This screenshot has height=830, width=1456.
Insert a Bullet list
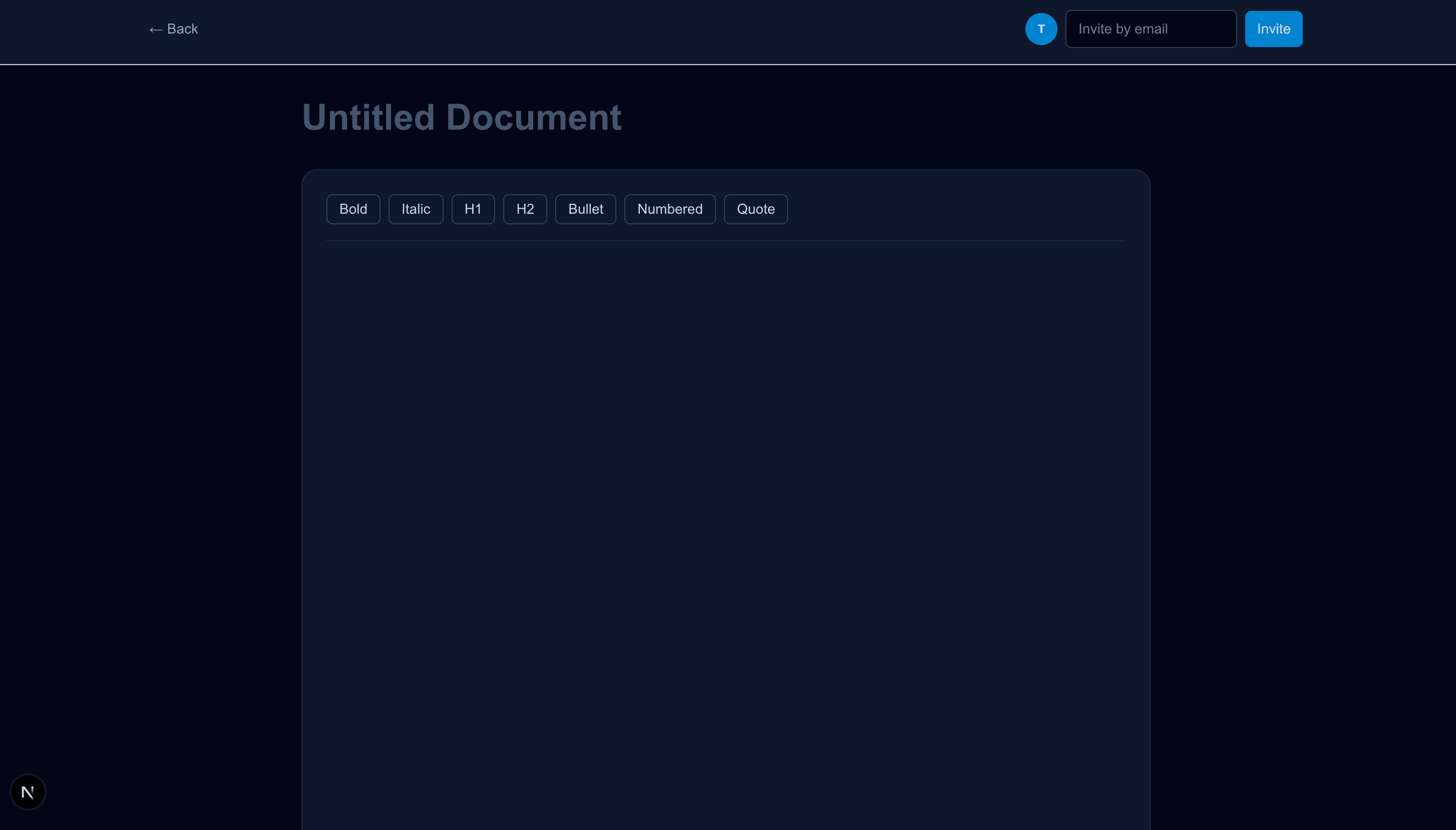(x=585, y=209)
